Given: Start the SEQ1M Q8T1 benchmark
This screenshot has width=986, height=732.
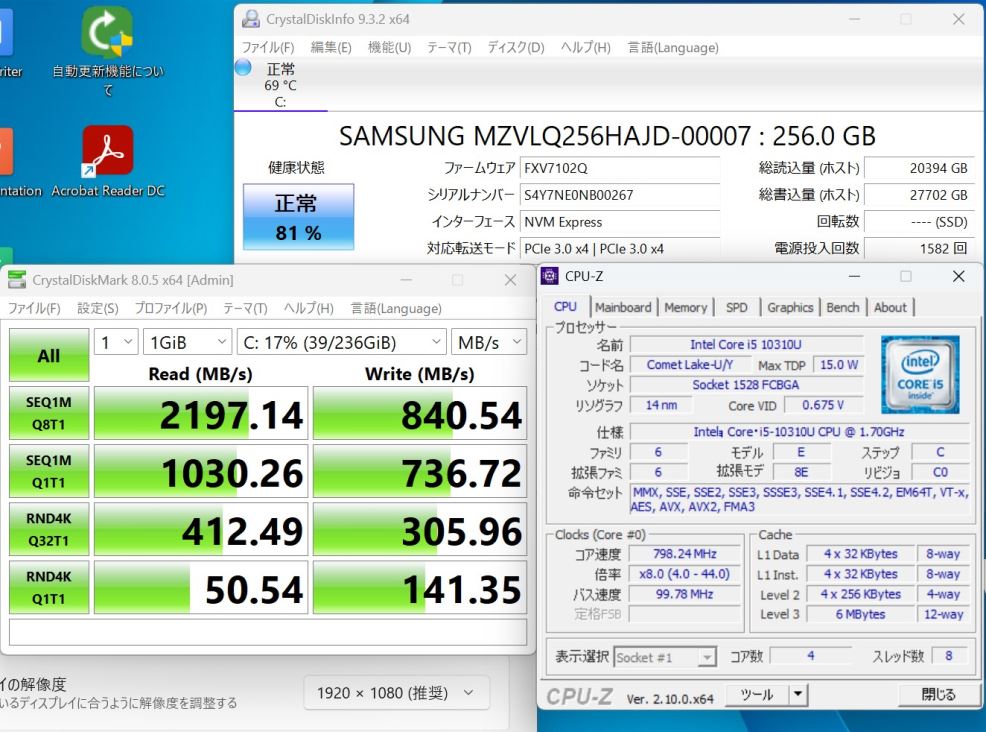Looking at the screenshot, I should coord(48,414).
